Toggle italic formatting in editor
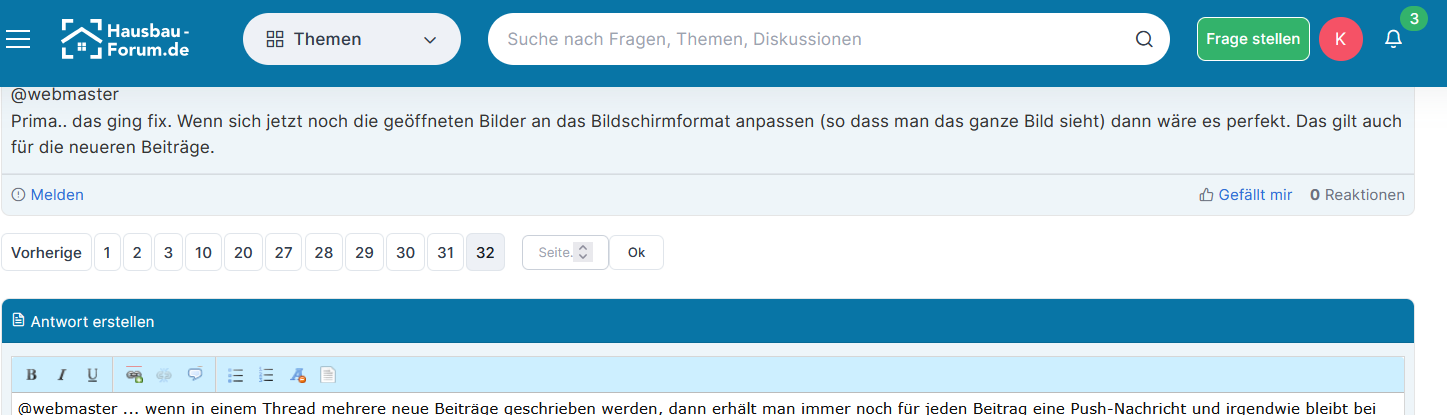Viewport: 1447px width, 415px height. [x=61, y=375]
